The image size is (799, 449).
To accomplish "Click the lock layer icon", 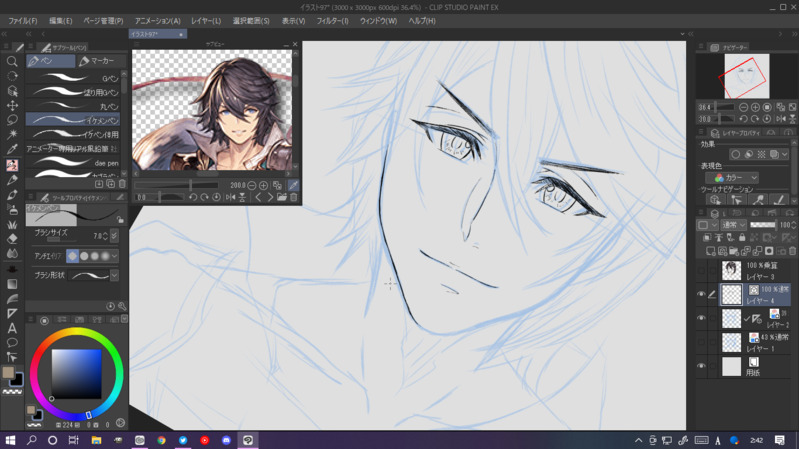I will [x=742, y=237].
